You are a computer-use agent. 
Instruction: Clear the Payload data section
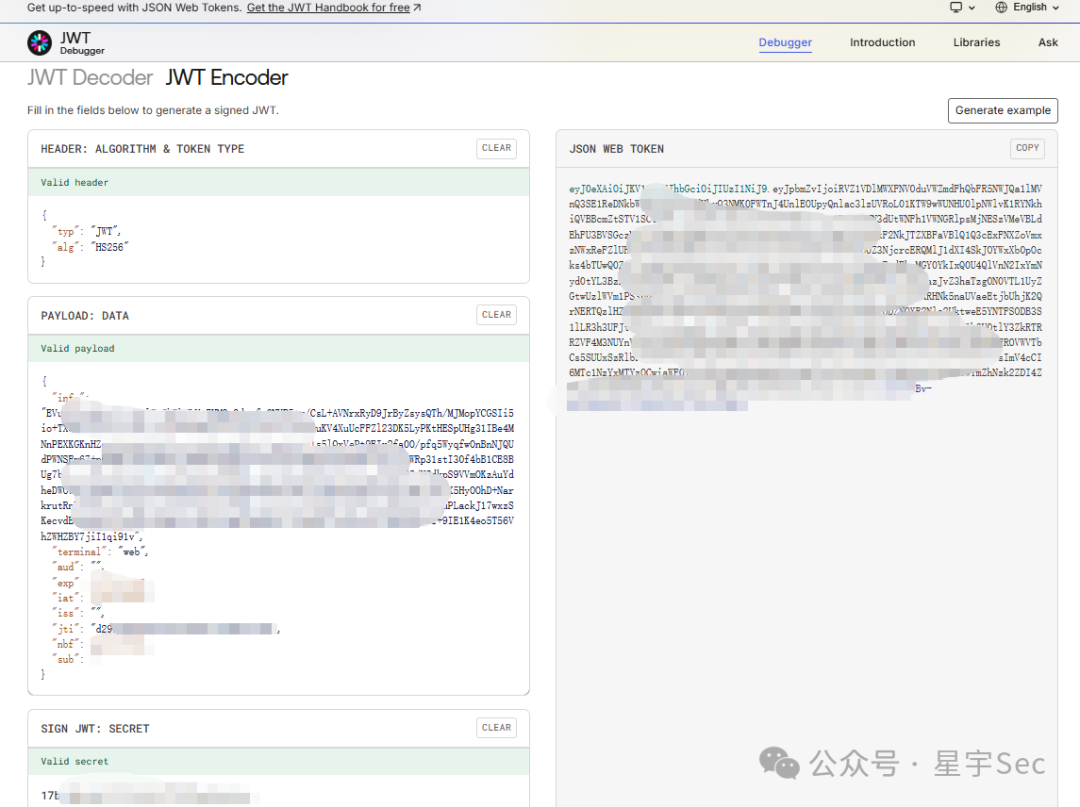coord(497,315)
